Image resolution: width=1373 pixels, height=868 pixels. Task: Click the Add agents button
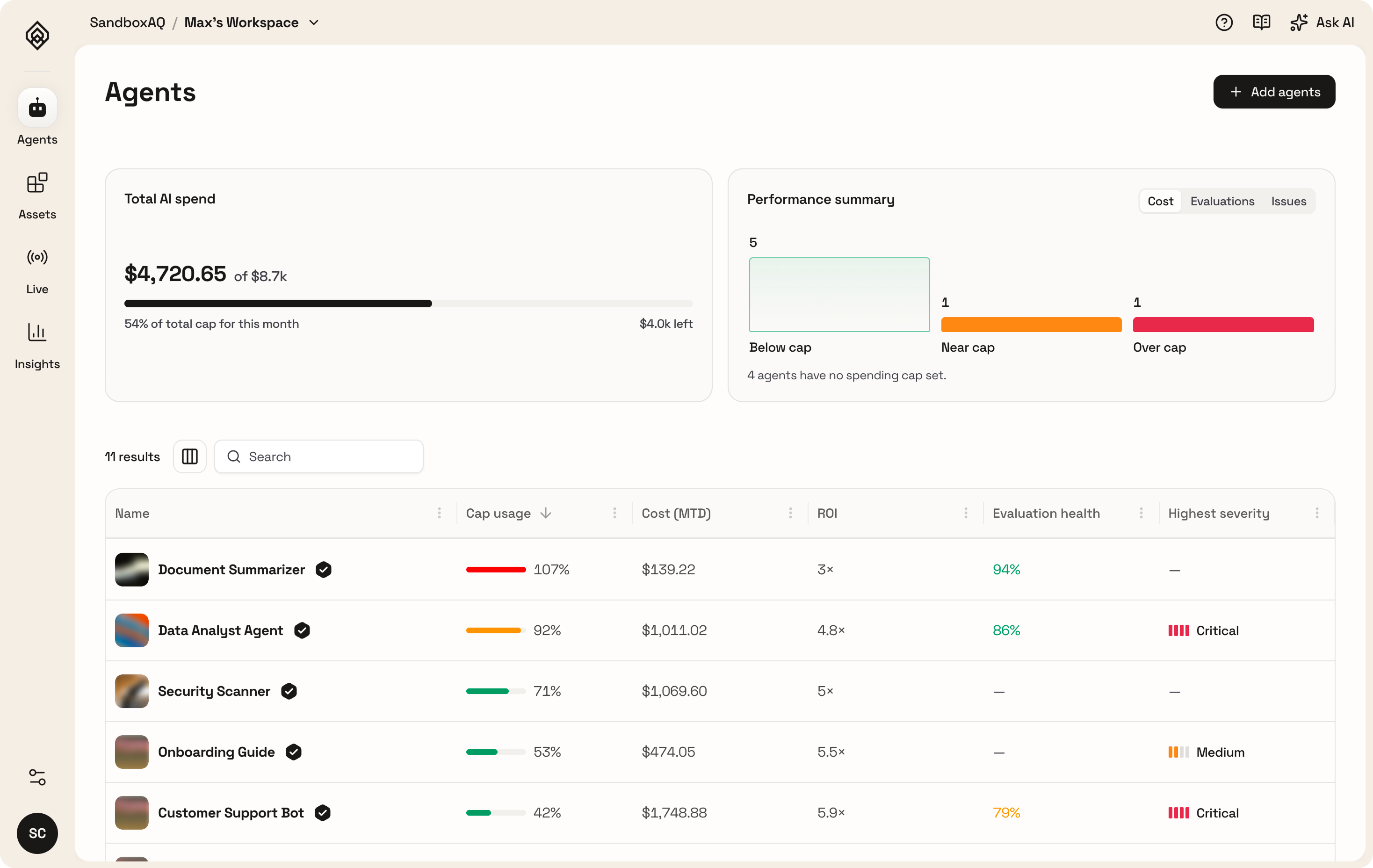1274,92
